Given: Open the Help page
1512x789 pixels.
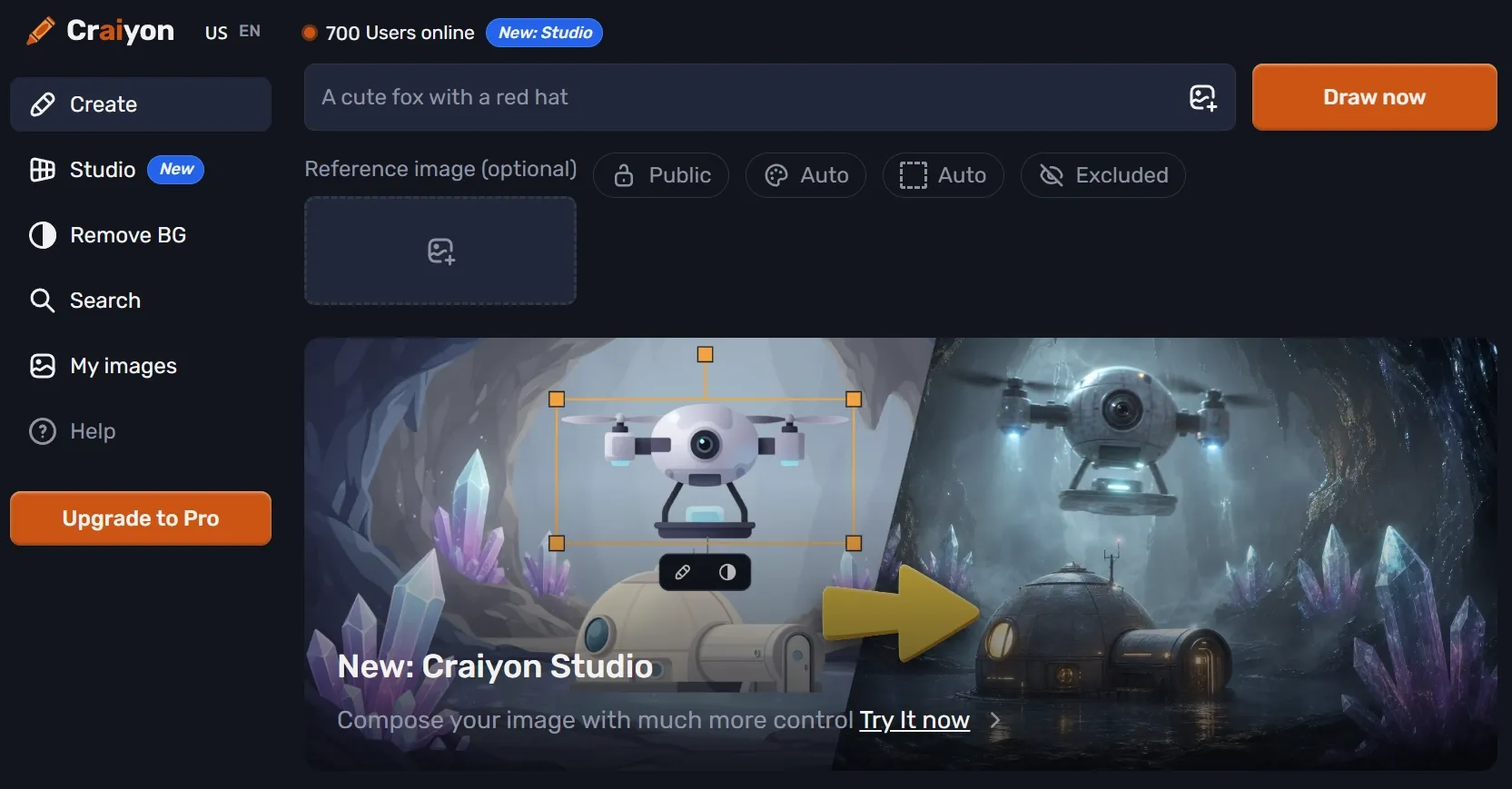Looking at the screenshot, I should [141, 431].
